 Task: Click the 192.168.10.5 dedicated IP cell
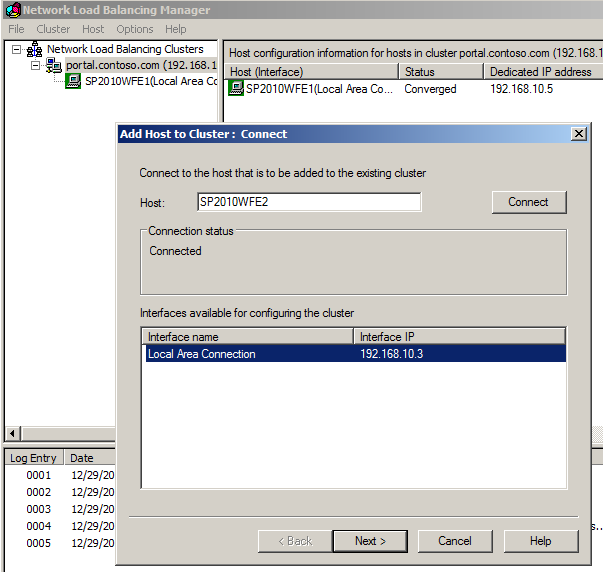click(x=521, y=89)
